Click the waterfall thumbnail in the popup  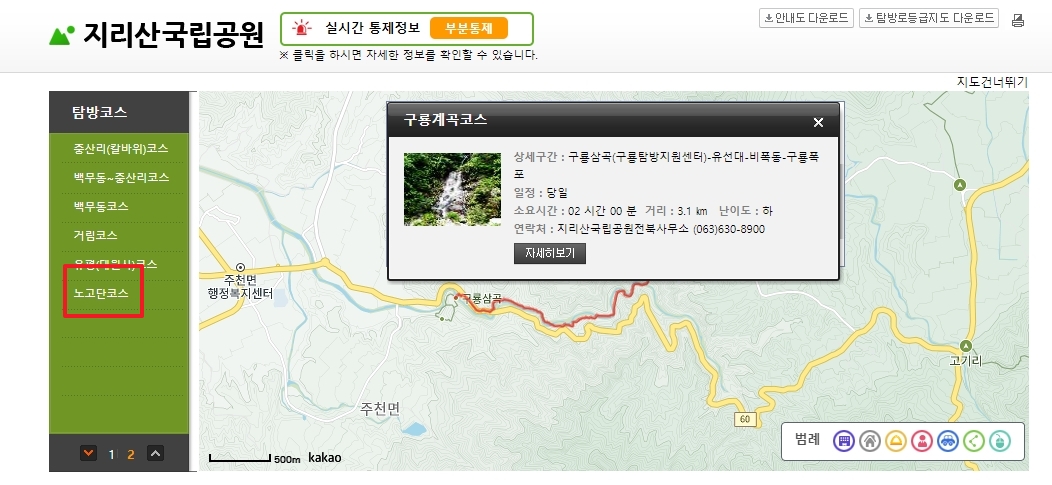tap(452, 189)
